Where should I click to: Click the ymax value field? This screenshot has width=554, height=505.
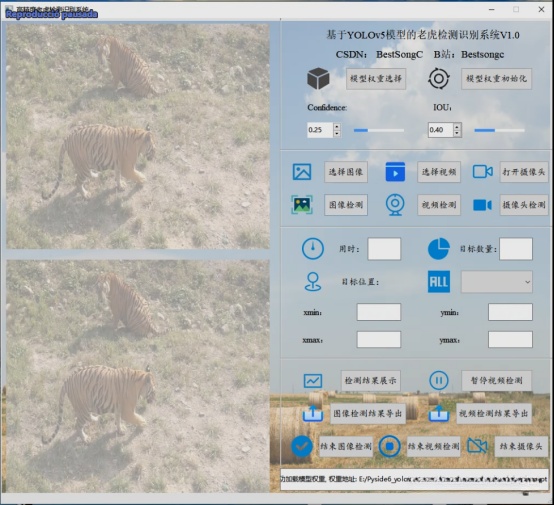(510, 340)
